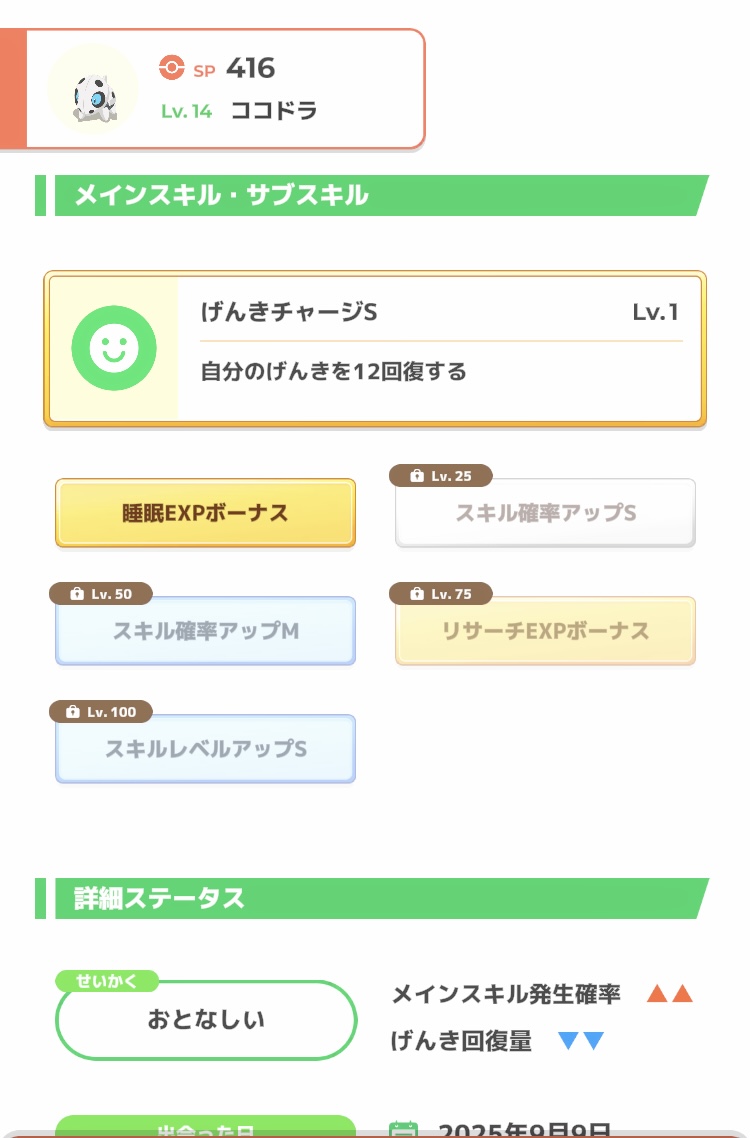Tap the orange up arrows for メインスキル発生確率
This screenshot has width=750, height=1138.
669,994
